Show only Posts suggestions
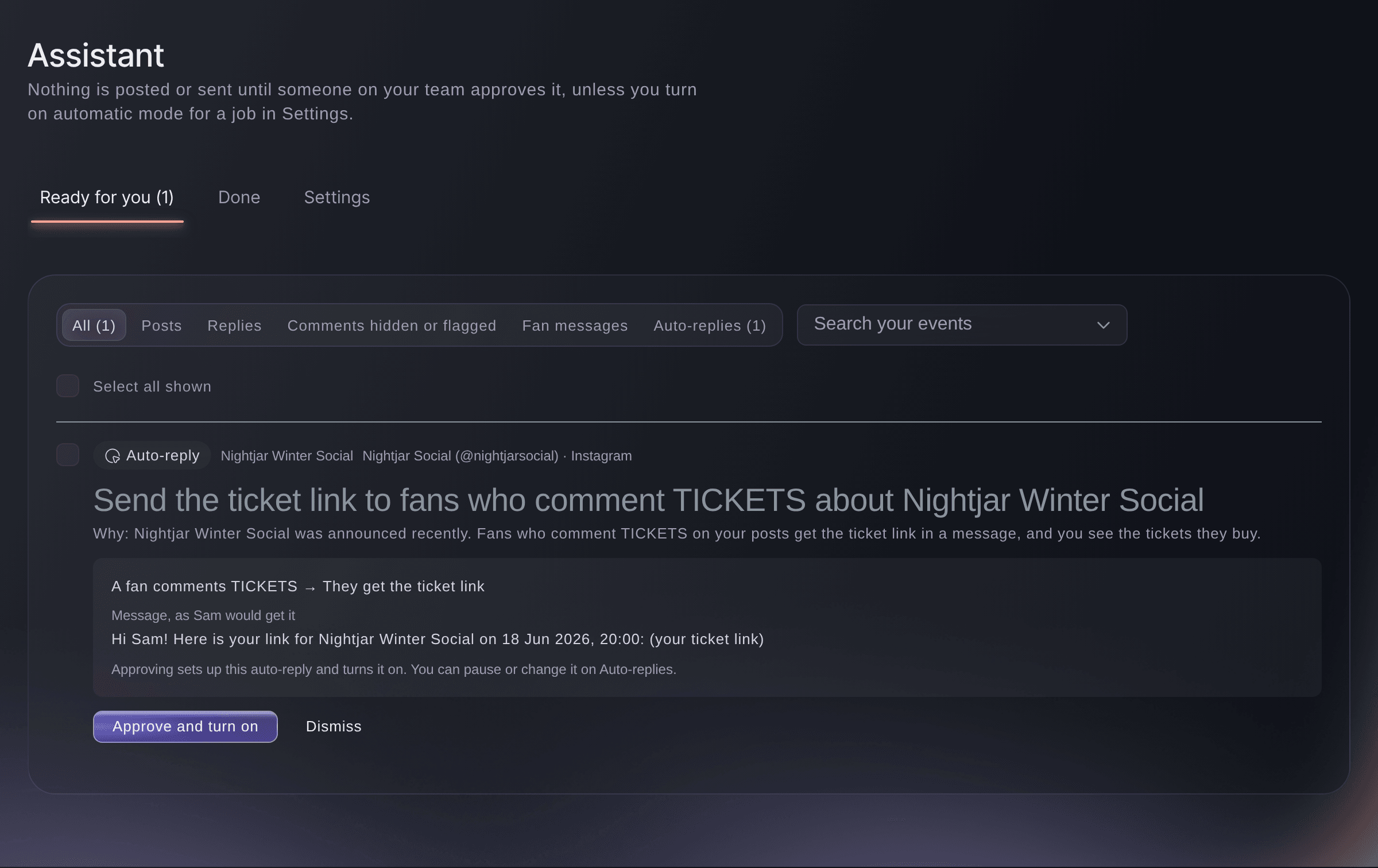1378x868 pixels. pyautogui.click(x=161, y=325)
